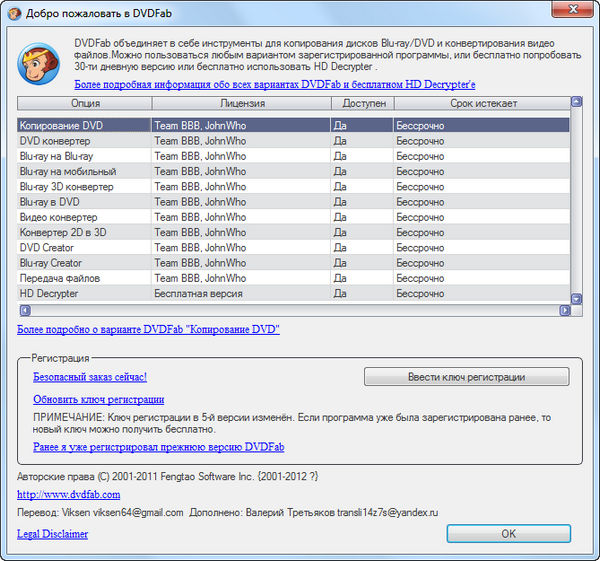Click the Лицензия column header

point(241,103)
